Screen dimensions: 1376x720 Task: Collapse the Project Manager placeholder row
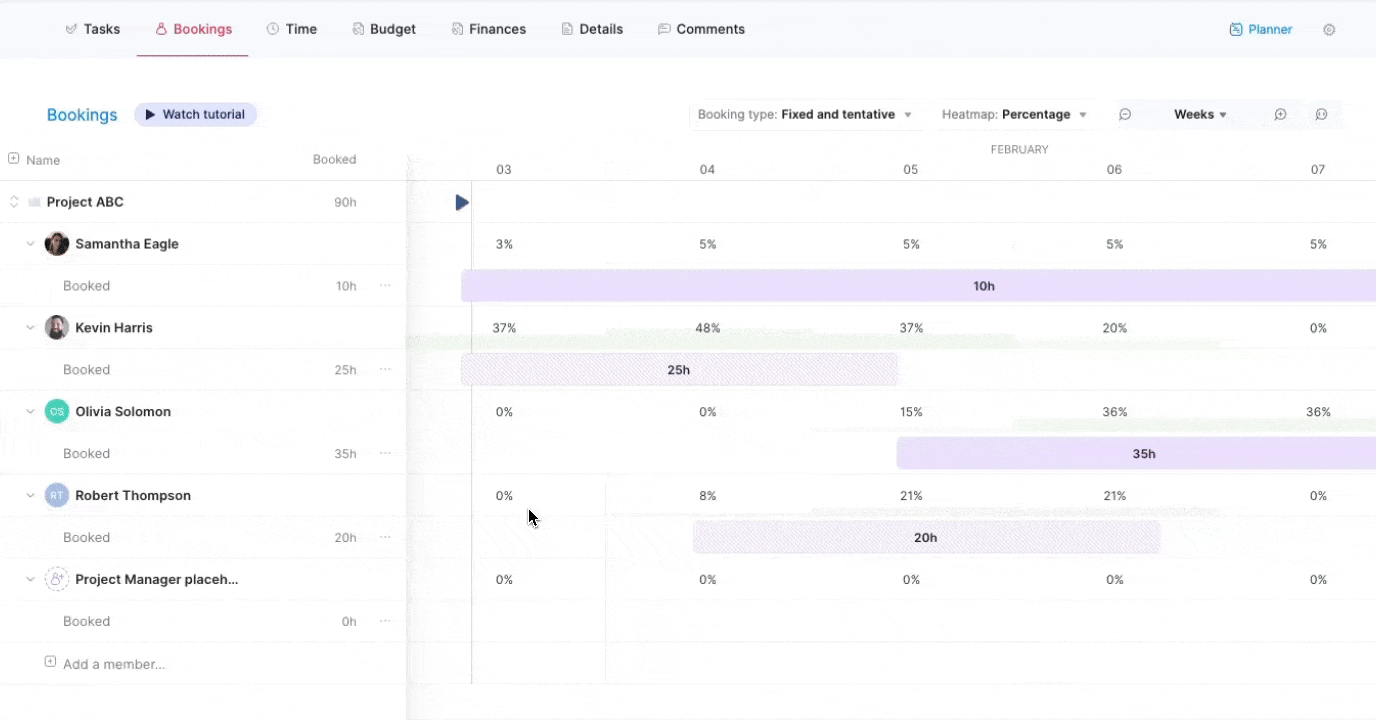click(30, 580)
